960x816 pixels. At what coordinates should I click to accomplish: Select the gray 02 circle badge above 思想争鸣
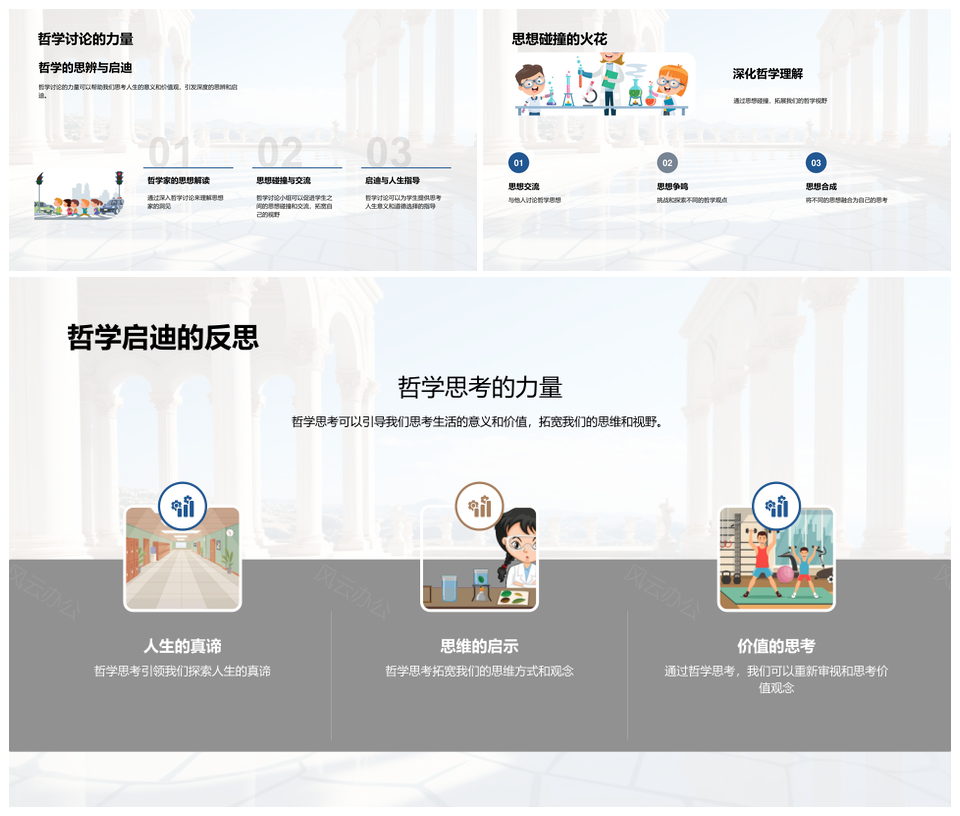click(x=667, y=163)
